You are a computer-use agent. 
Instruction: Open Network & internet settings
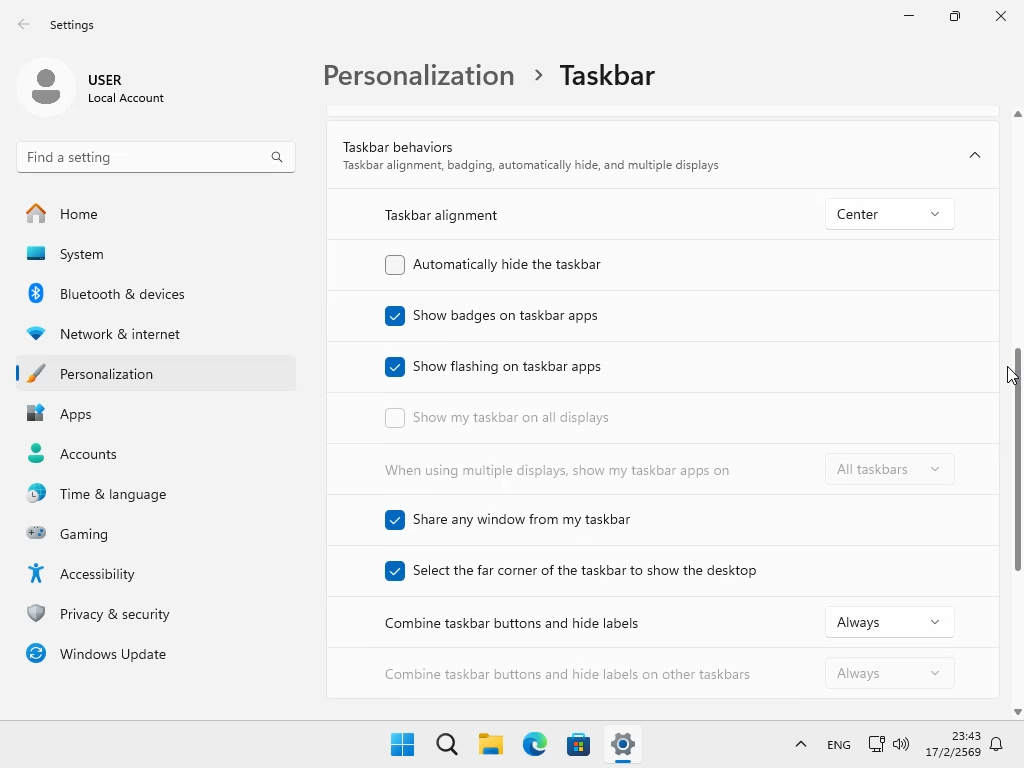(120, 334)
